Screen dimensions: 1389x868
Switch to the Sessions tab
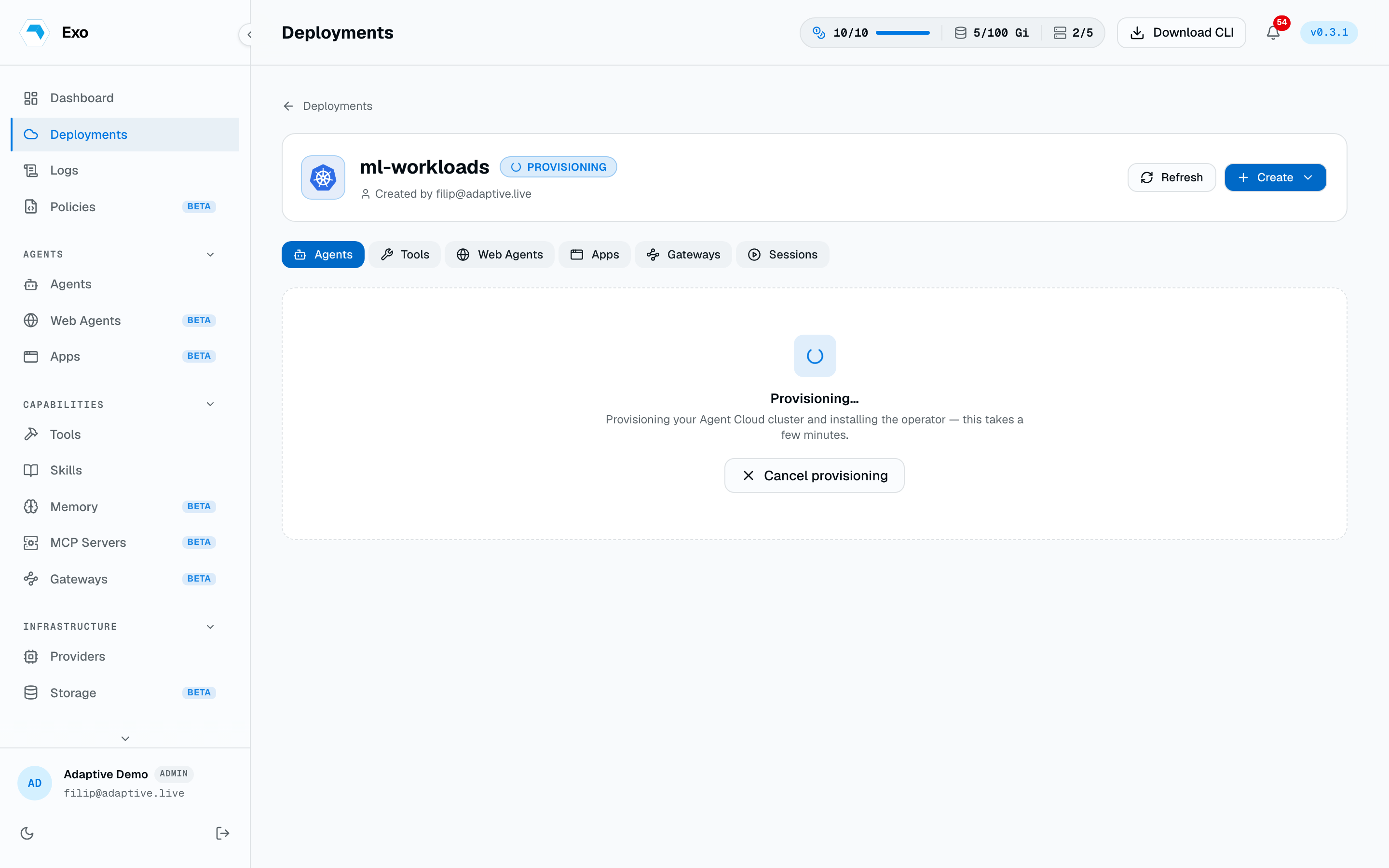tap(782, 254)
